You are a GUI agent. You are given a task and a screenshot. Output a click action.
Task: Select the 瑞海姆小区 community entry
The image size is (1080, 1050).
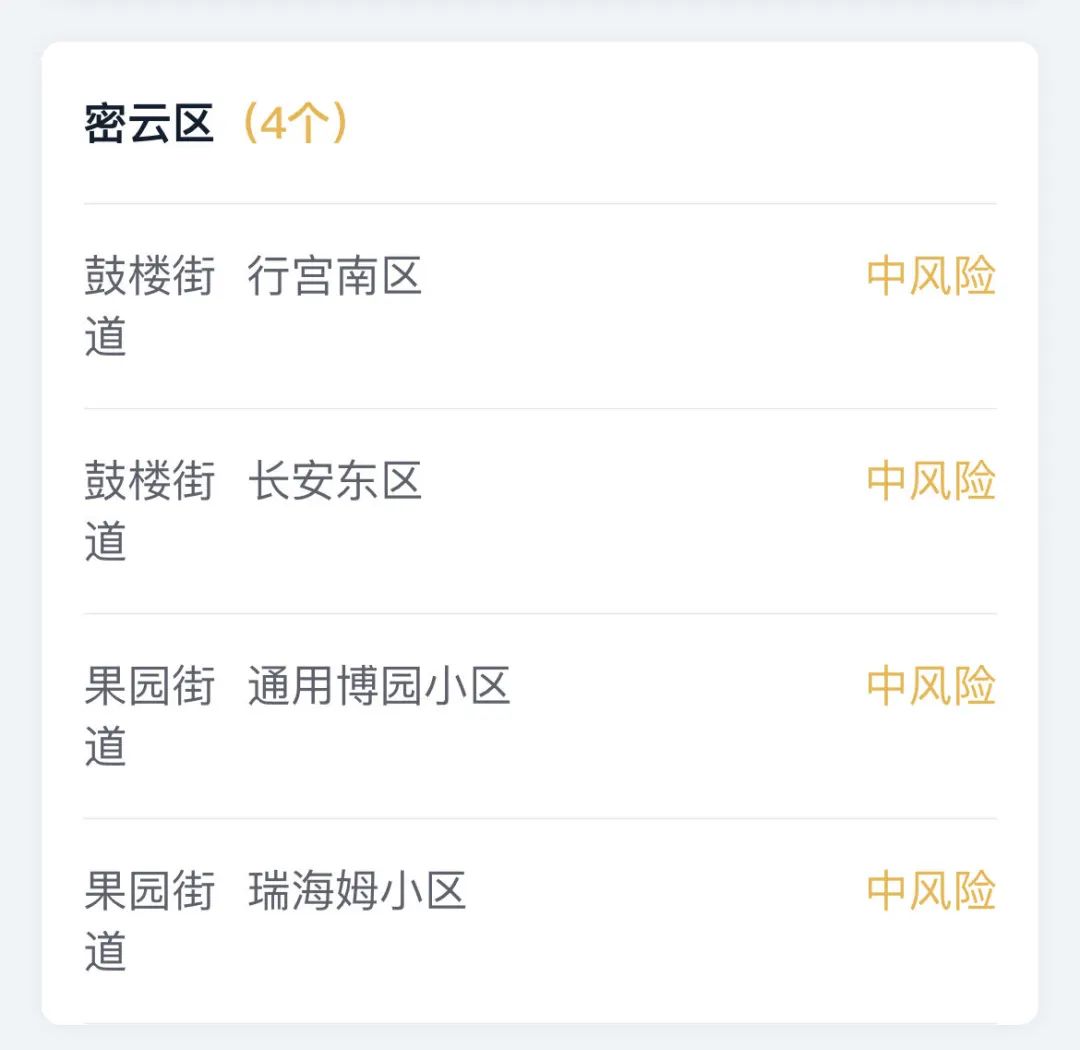pos(357,890)
